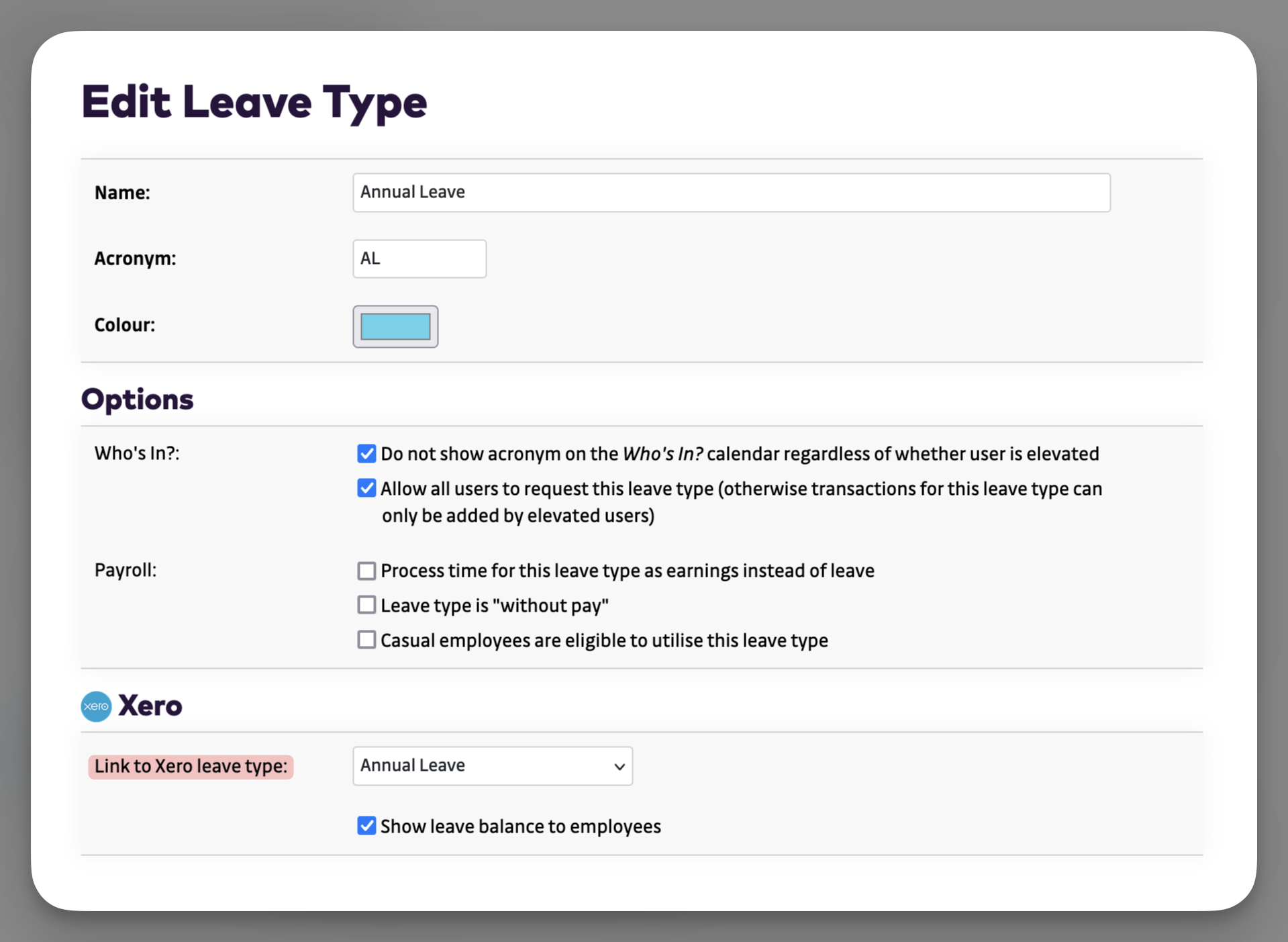This screenshot has width=1288, height=942.
Task: Click the Xero logo icon
Action: point(96,706)
